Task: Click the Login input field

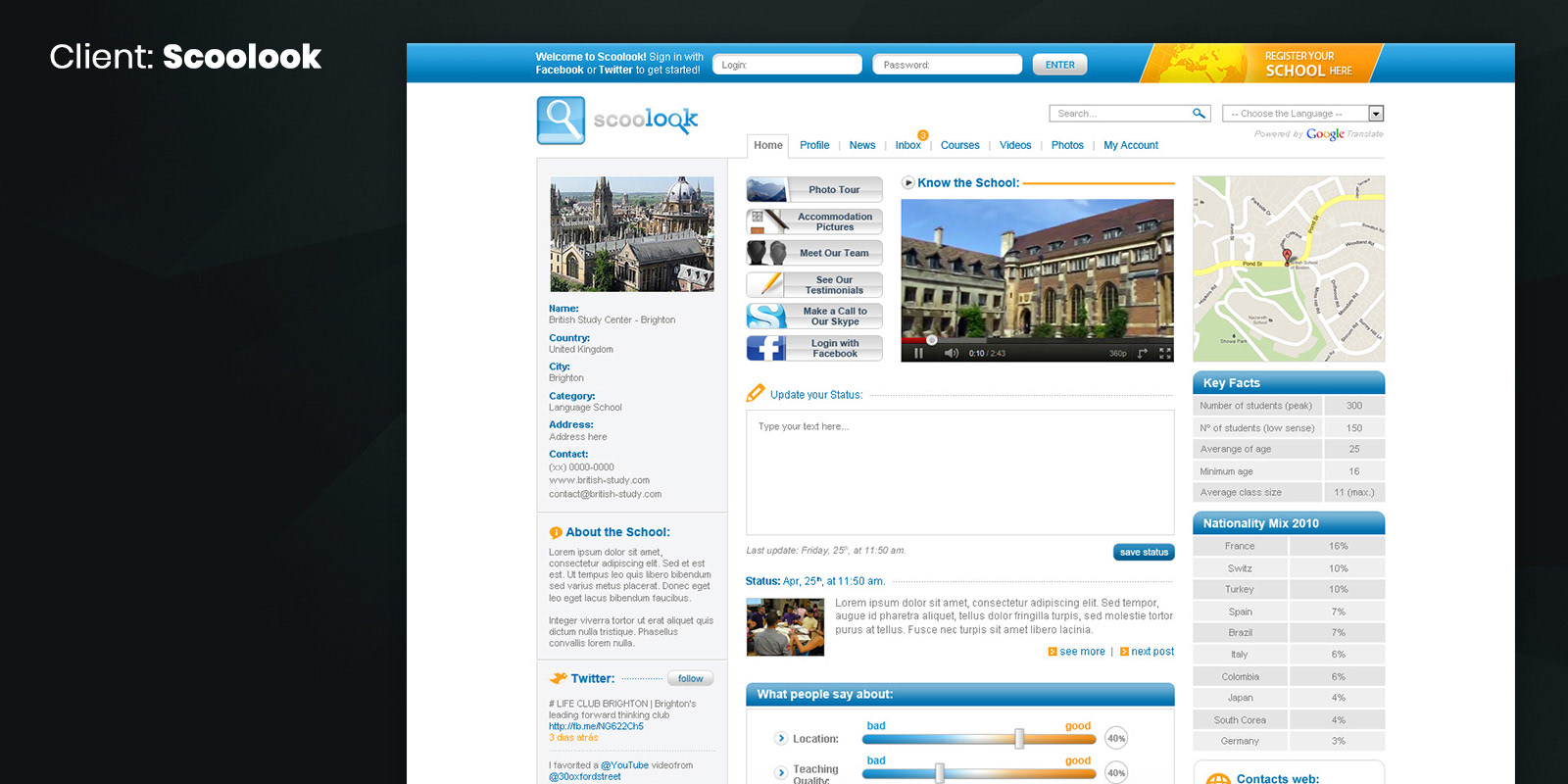Action: [x=787, y=65]
